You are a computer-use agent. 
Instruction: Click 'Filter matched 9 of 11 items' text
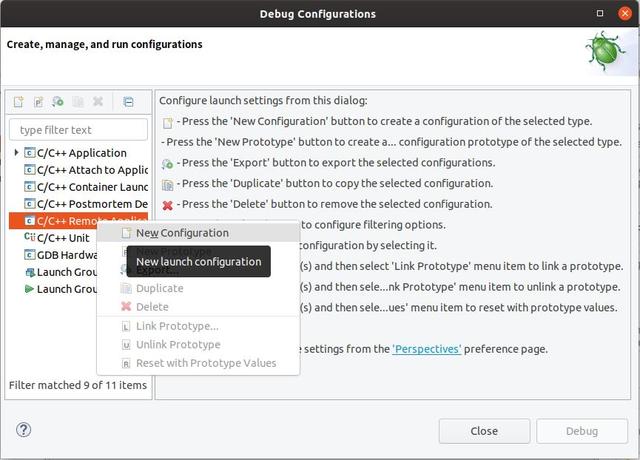pyautogui.click(x=78, y=385)
